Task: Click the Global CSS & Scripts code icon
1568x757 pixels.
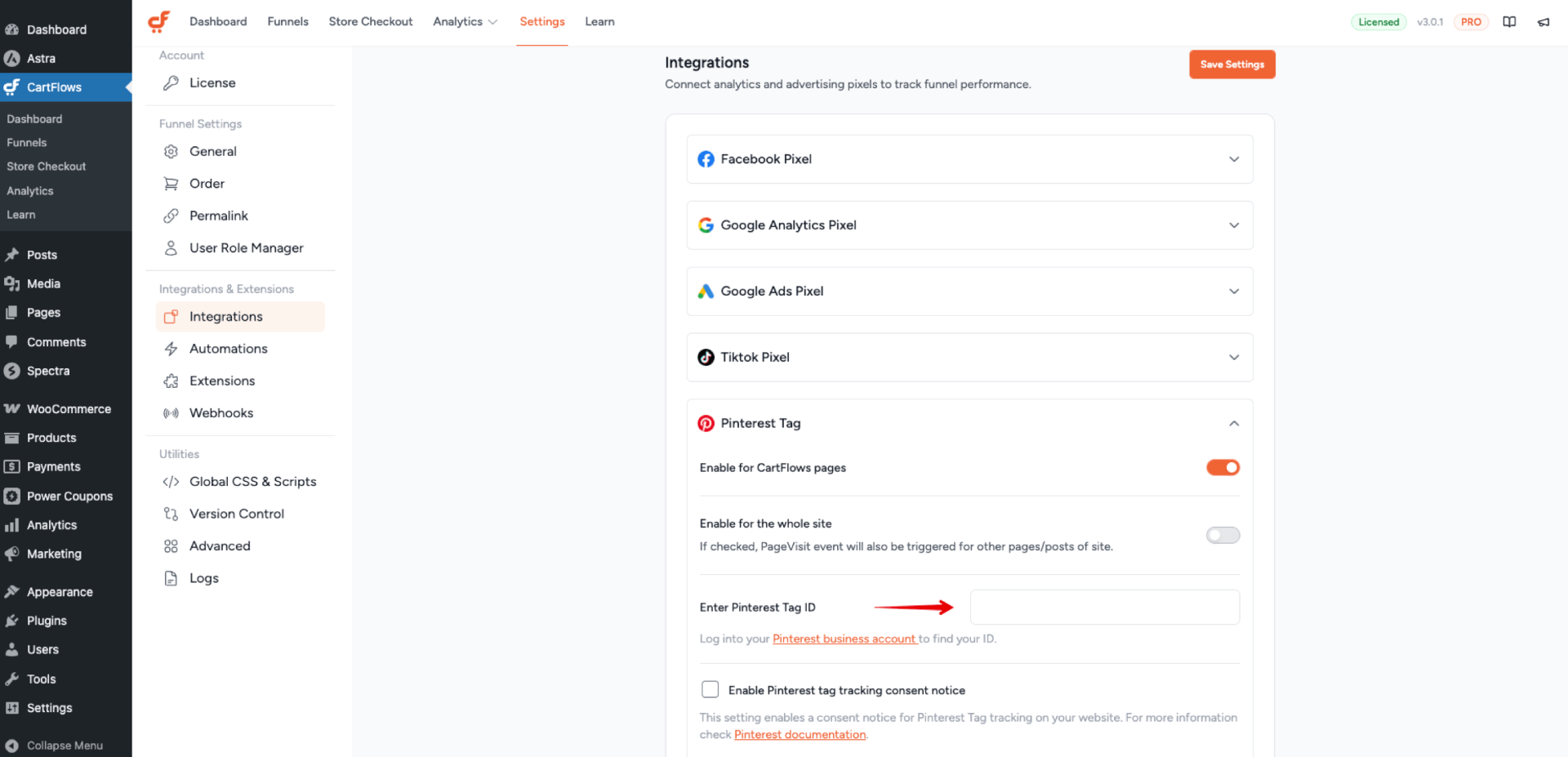Action: 171,482
